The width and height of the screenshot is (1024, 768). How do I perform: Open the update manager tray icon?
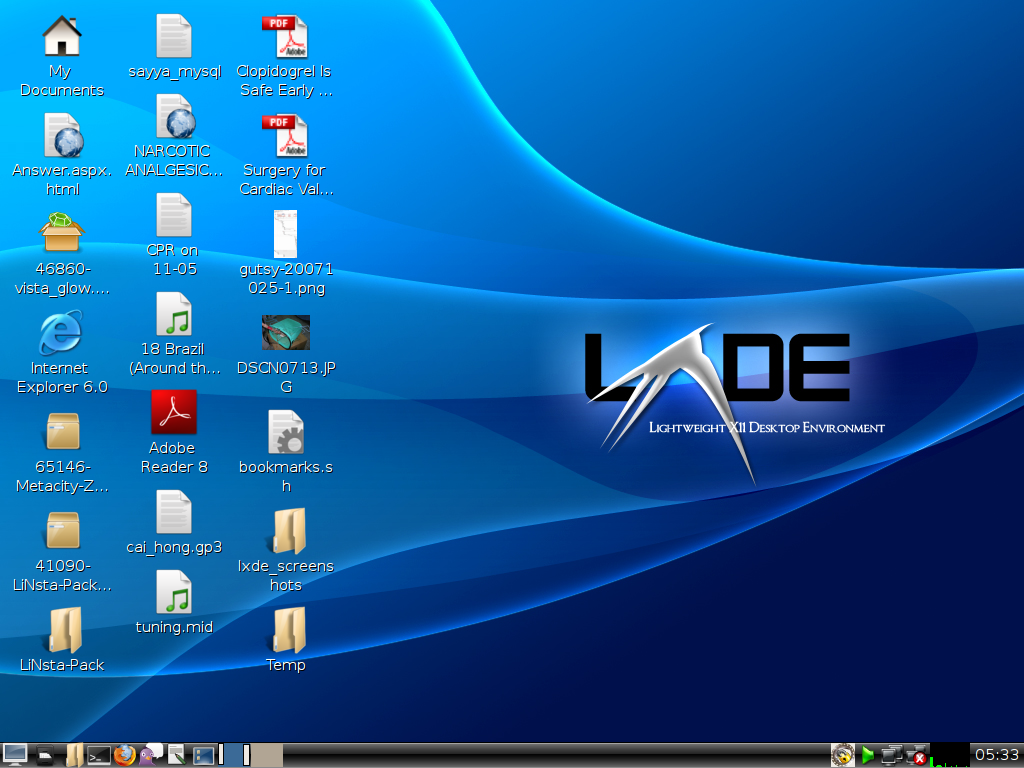coord(842,755)
